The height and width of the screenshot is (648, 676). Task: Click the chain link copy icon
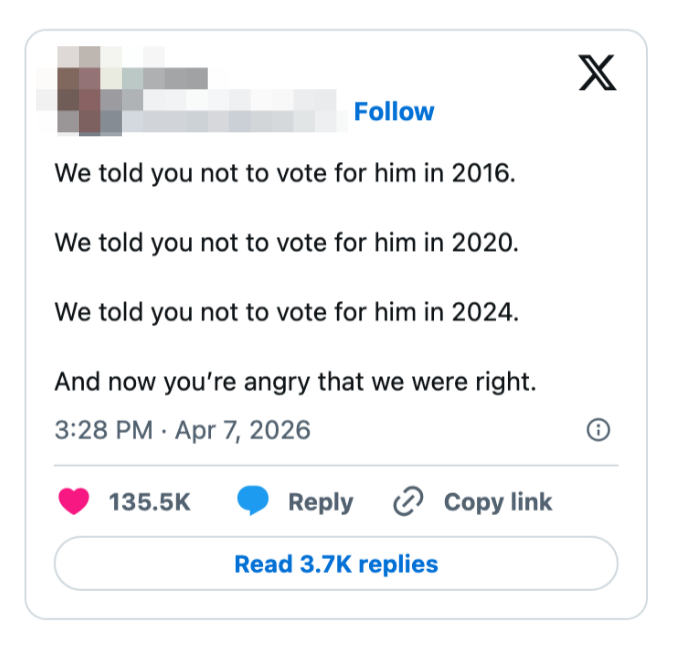pyautogui.click(x=408, y=501)
